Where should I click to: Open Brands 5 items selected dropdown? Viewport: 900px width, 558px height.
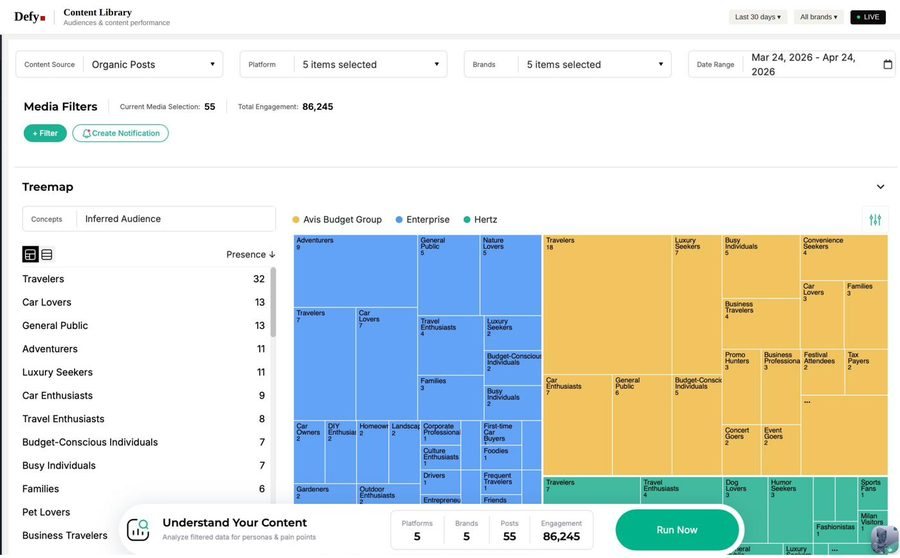tap(567, 64)
